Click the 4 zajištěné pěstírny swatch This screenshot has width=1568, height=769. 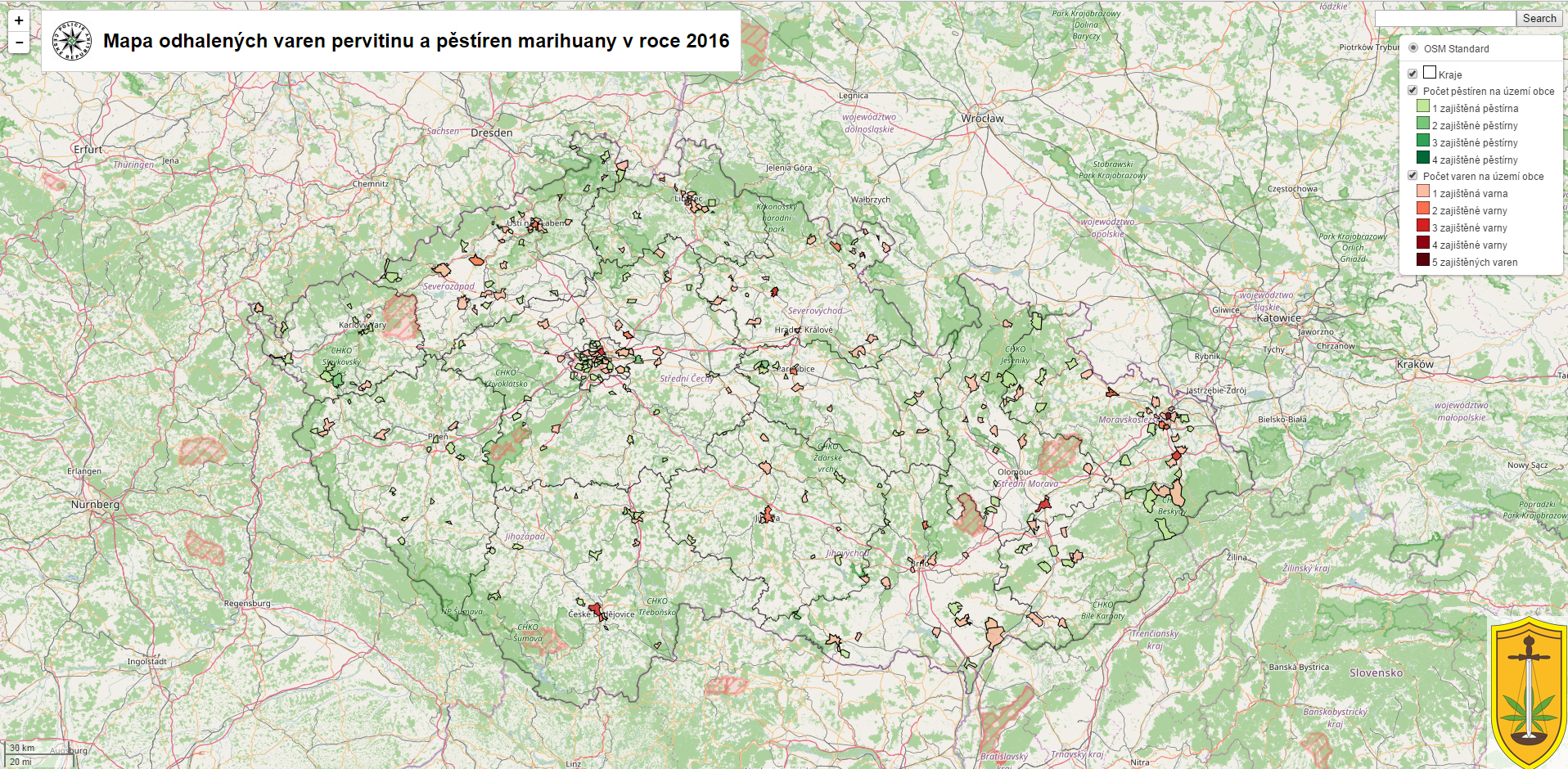click(1423, 158)
